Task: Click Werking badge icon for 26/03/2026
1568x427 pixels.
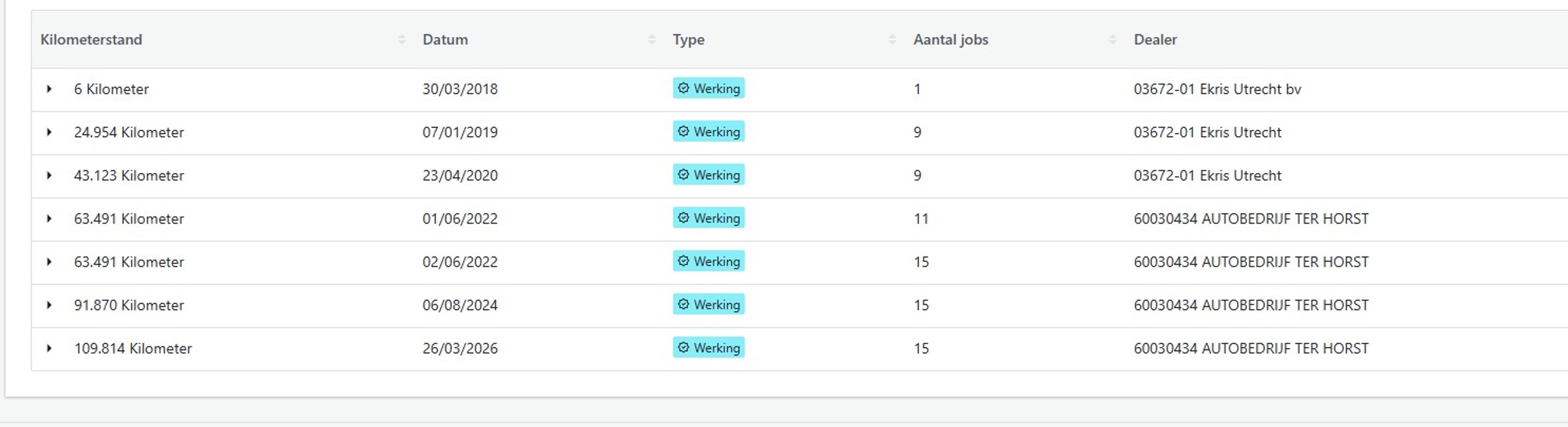Action: click(683, 347)
